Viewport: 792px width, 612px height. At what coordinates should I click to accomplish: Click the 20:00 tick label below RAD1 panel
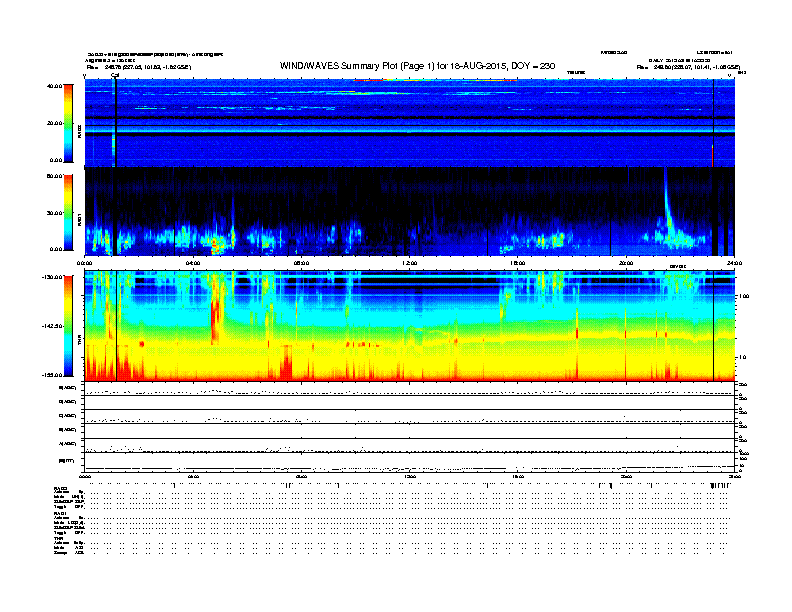[626, 263]
